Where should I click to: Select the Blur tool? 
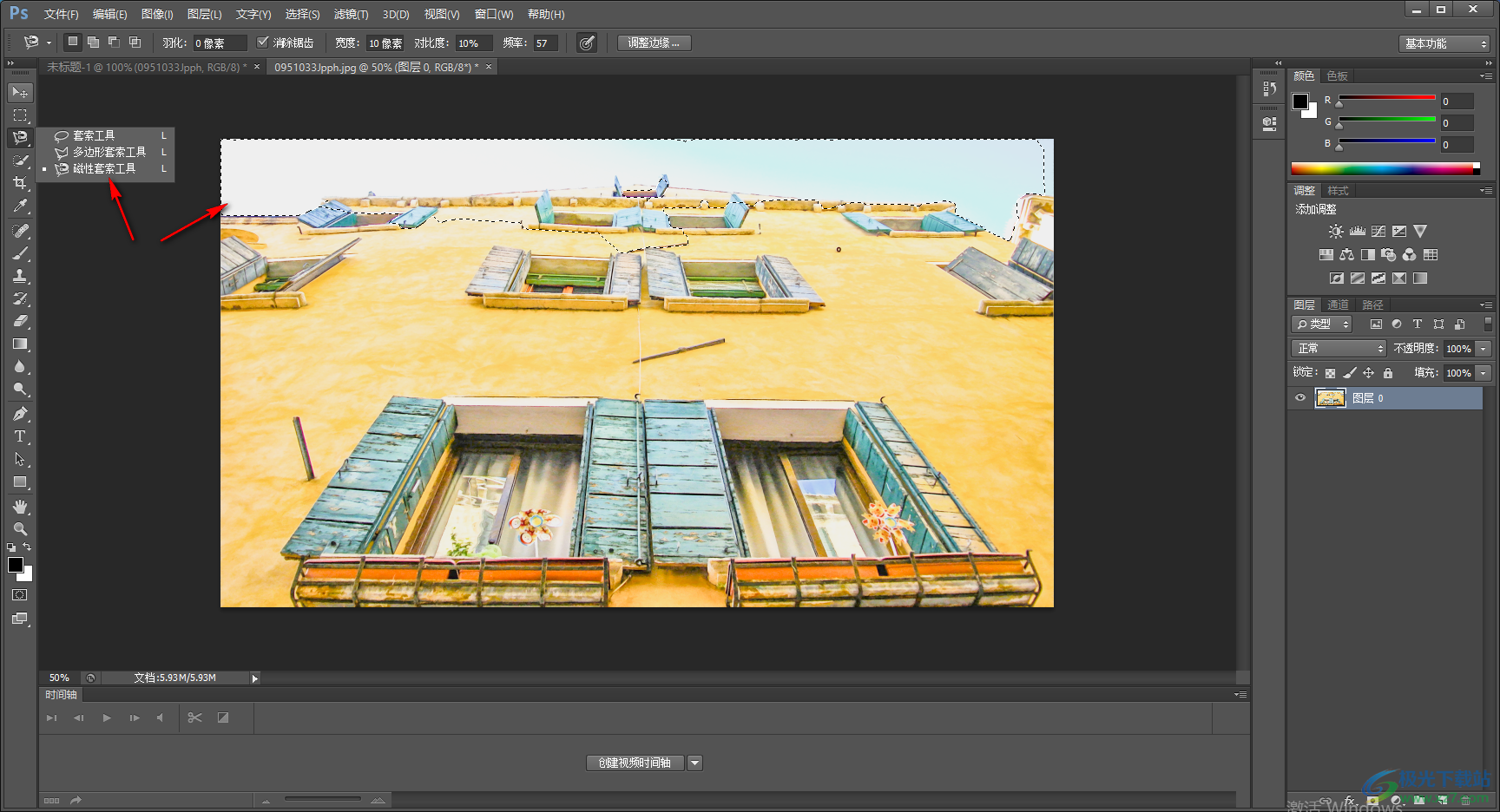20,366
